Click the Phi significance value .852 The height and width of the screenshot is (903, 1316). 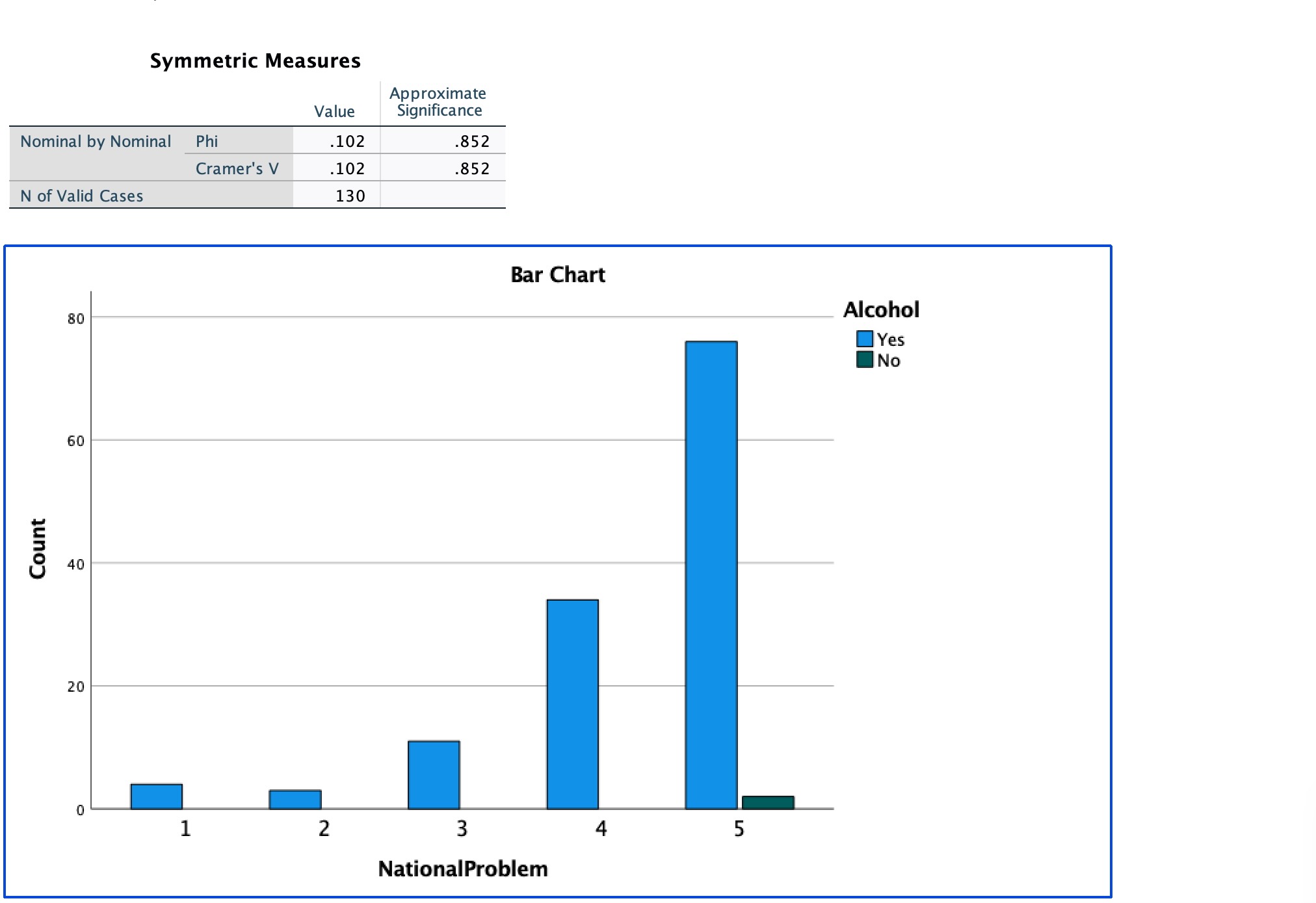pyautogui.click(x=471, y=141)
